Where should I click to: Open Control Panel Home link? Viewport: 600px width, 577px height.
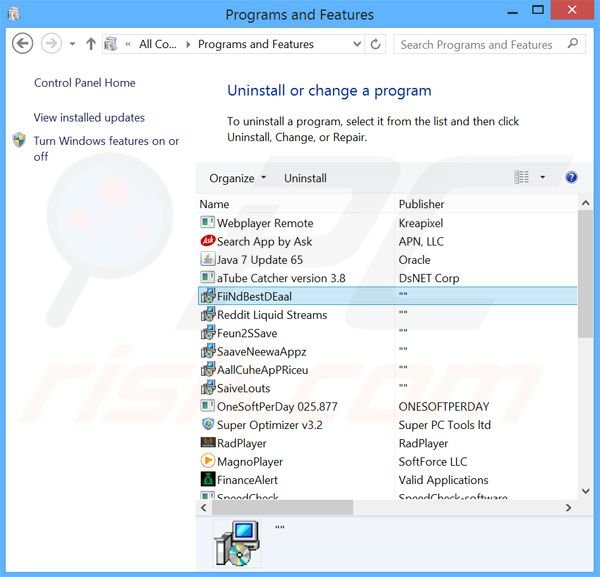point(85,83)
